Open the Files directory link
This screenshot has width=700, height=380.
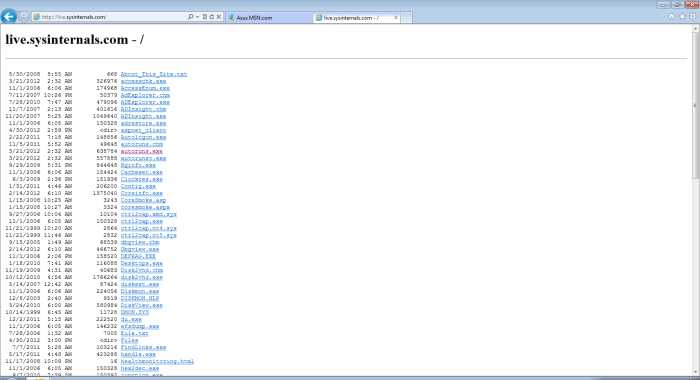129,340
